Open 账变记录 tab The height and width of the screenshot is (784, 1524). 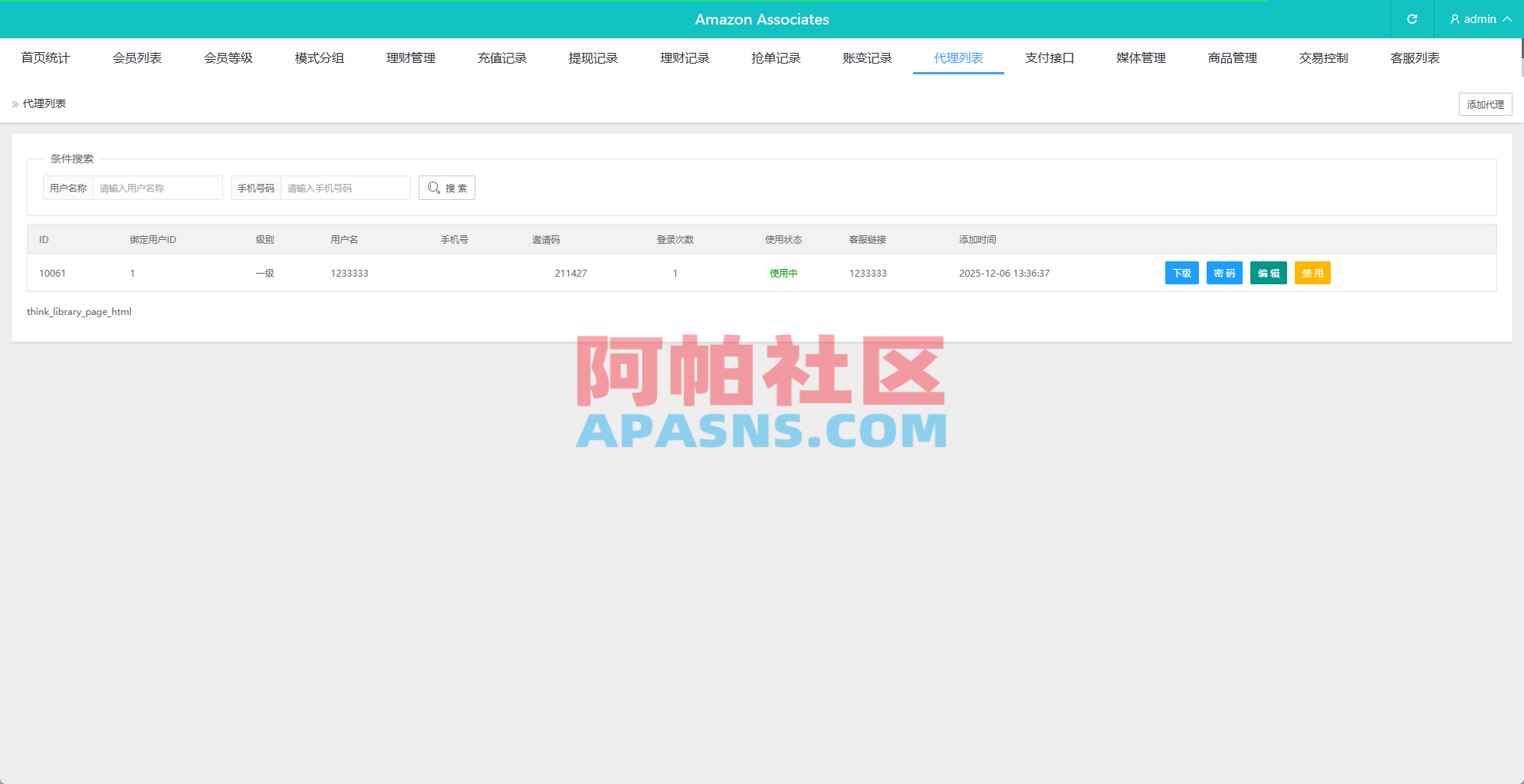point(867,58)
